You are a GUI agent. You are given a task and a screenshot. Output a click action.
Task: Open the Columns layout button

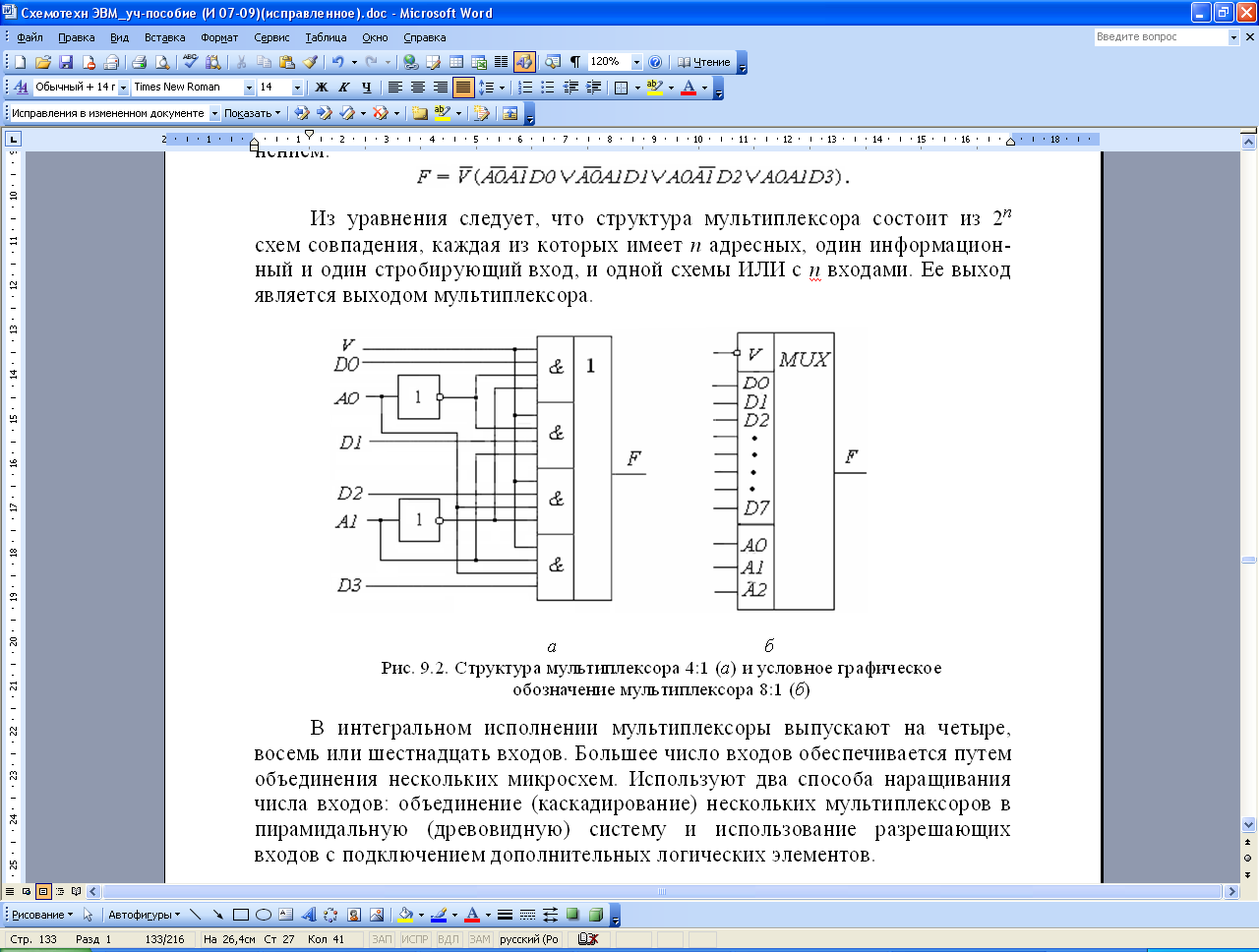click(x=501, y=62)
